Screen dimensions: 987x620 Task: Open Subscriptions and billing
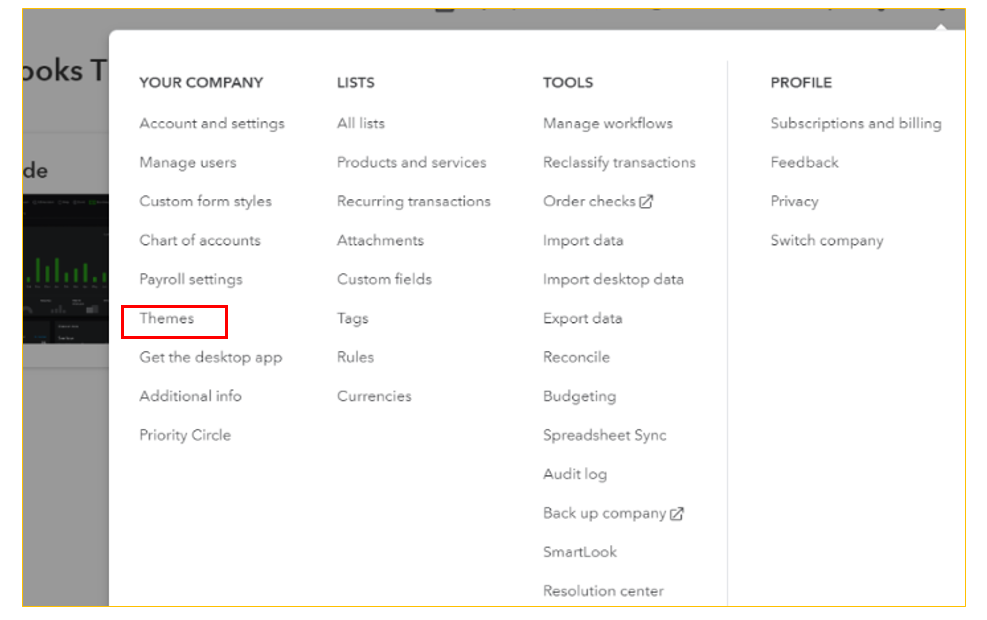[856, 123]
